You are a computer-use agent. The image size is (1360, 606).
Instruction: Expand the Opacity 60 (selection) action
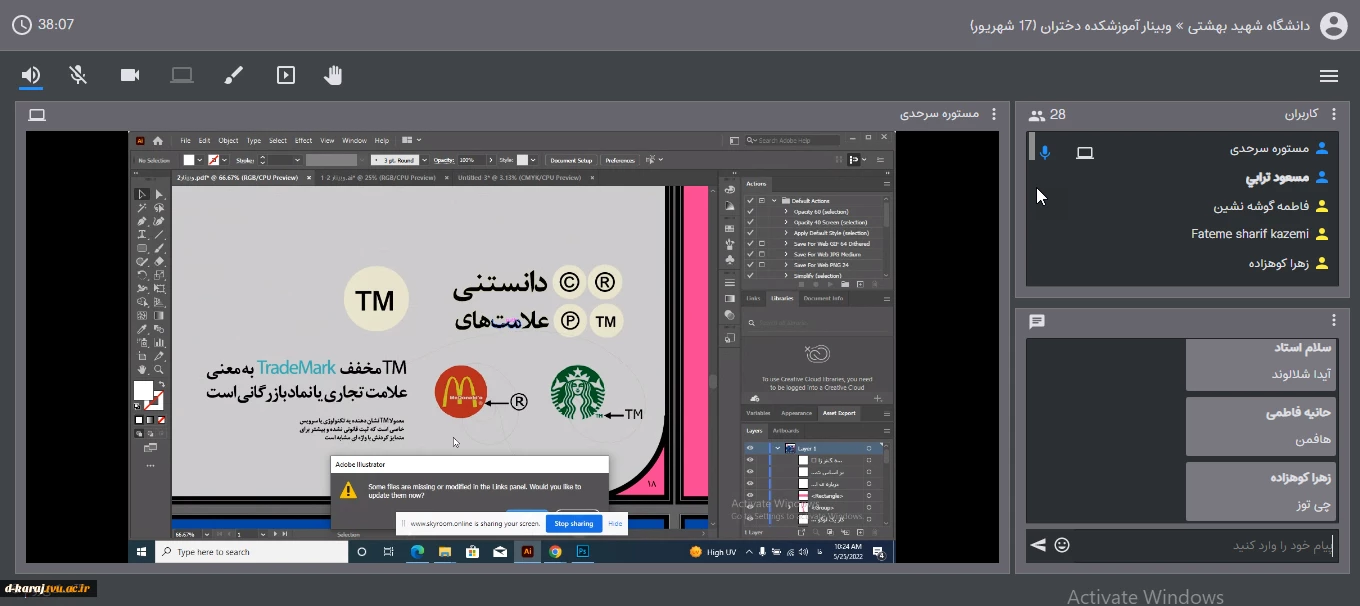point(786,212)
